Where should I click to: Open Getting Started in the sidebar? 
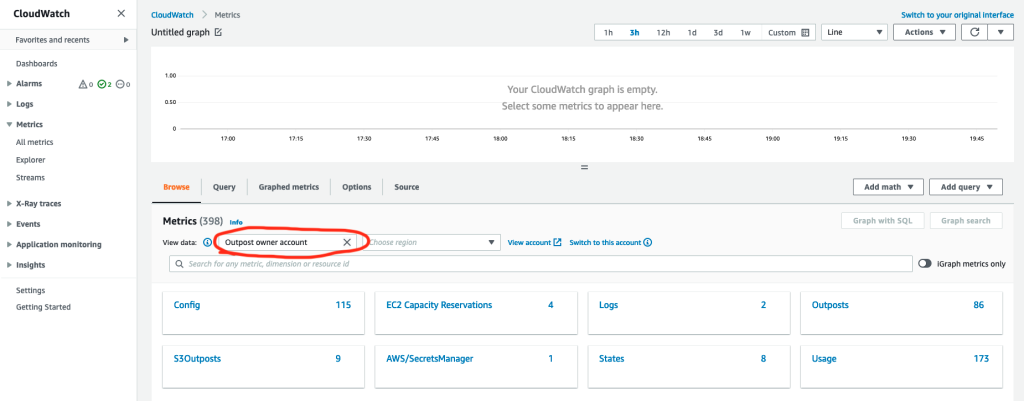point(43,307)
